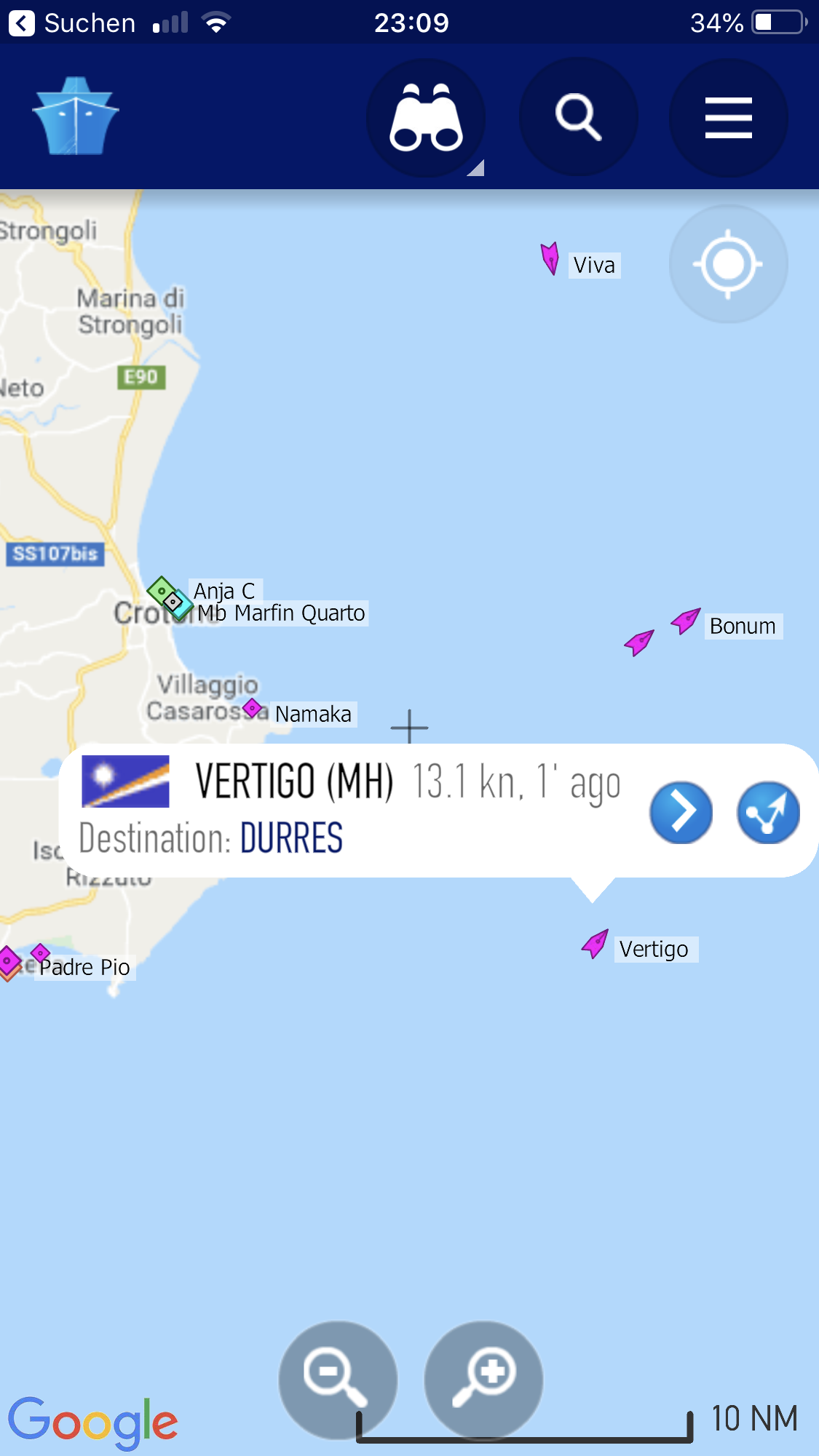Tap the Marshall Islands flag thumbnail
The image size is (819, 1456).
[125, 781]
